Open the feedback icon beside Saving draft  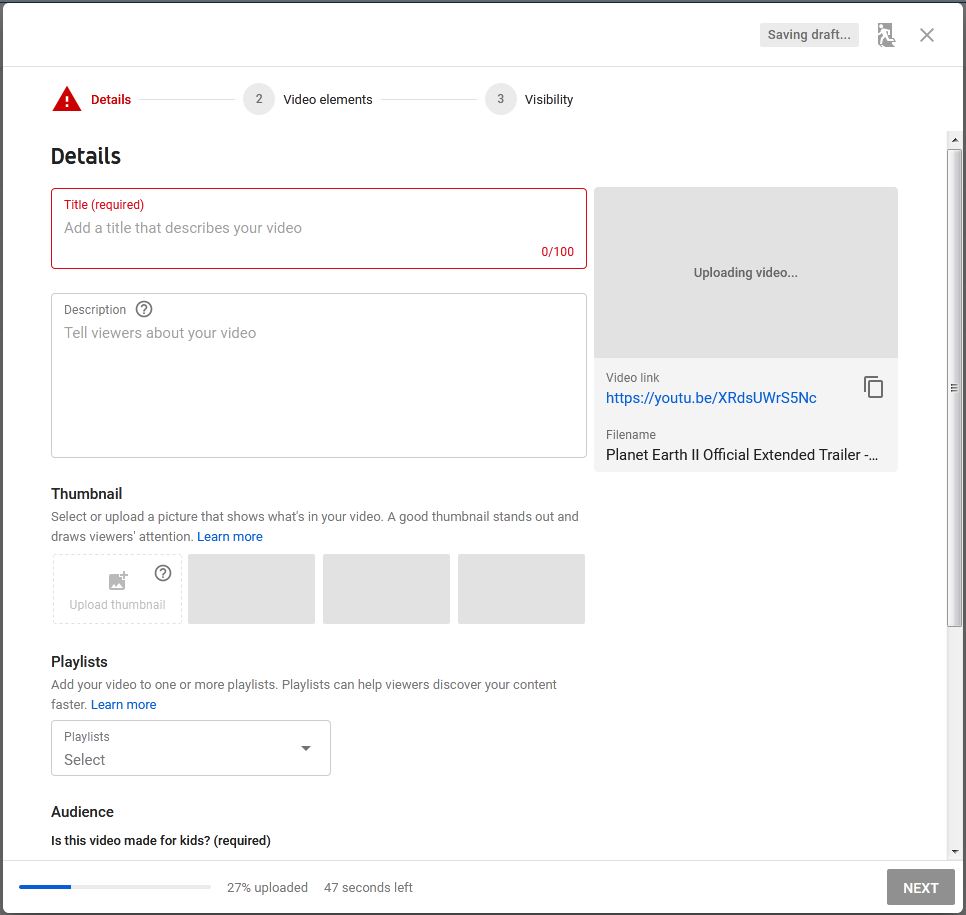pos(886,35)
